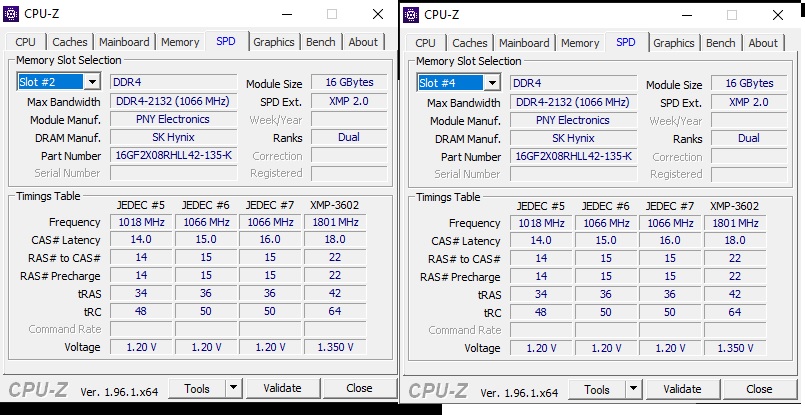Screen dimensions: 805x415
Task: Click Module Size 16 GBytes field, right window
Action: (749, 83)
